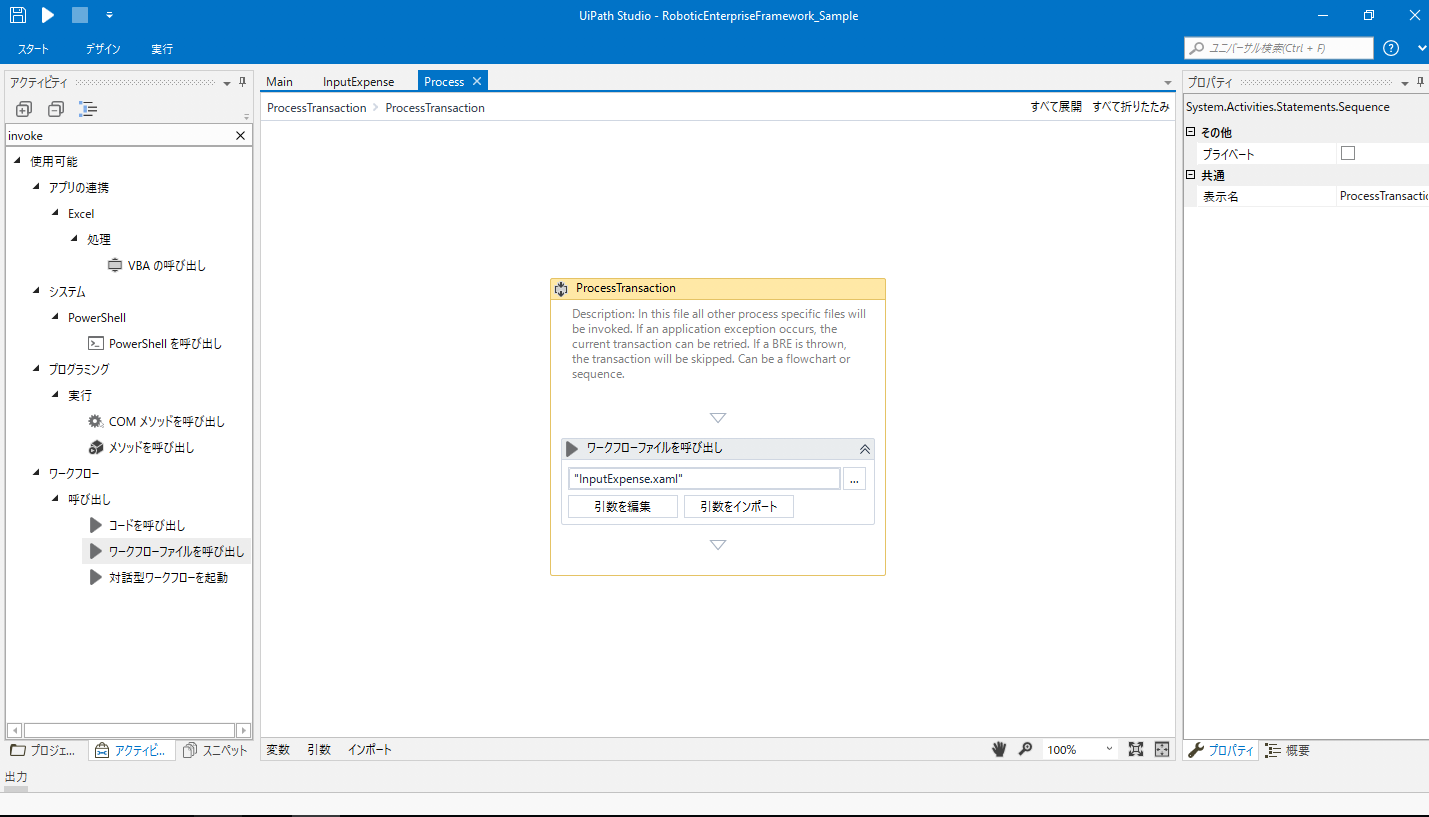Switch to the スニペット panel tab
Screen dimensions: 1429x817
[x=214, y=750]
